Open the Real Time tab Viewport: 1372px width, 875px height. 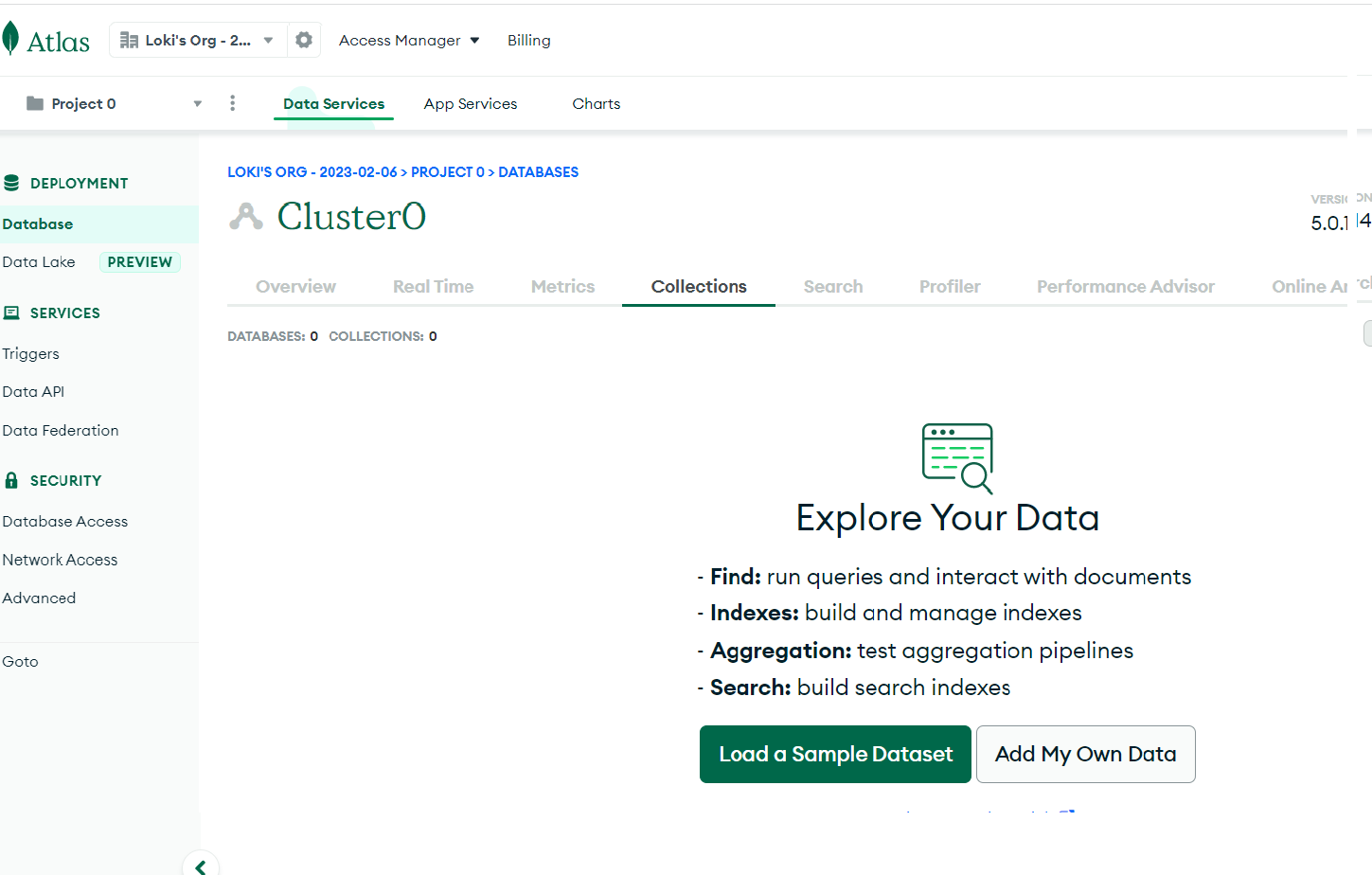click(434, 286)
